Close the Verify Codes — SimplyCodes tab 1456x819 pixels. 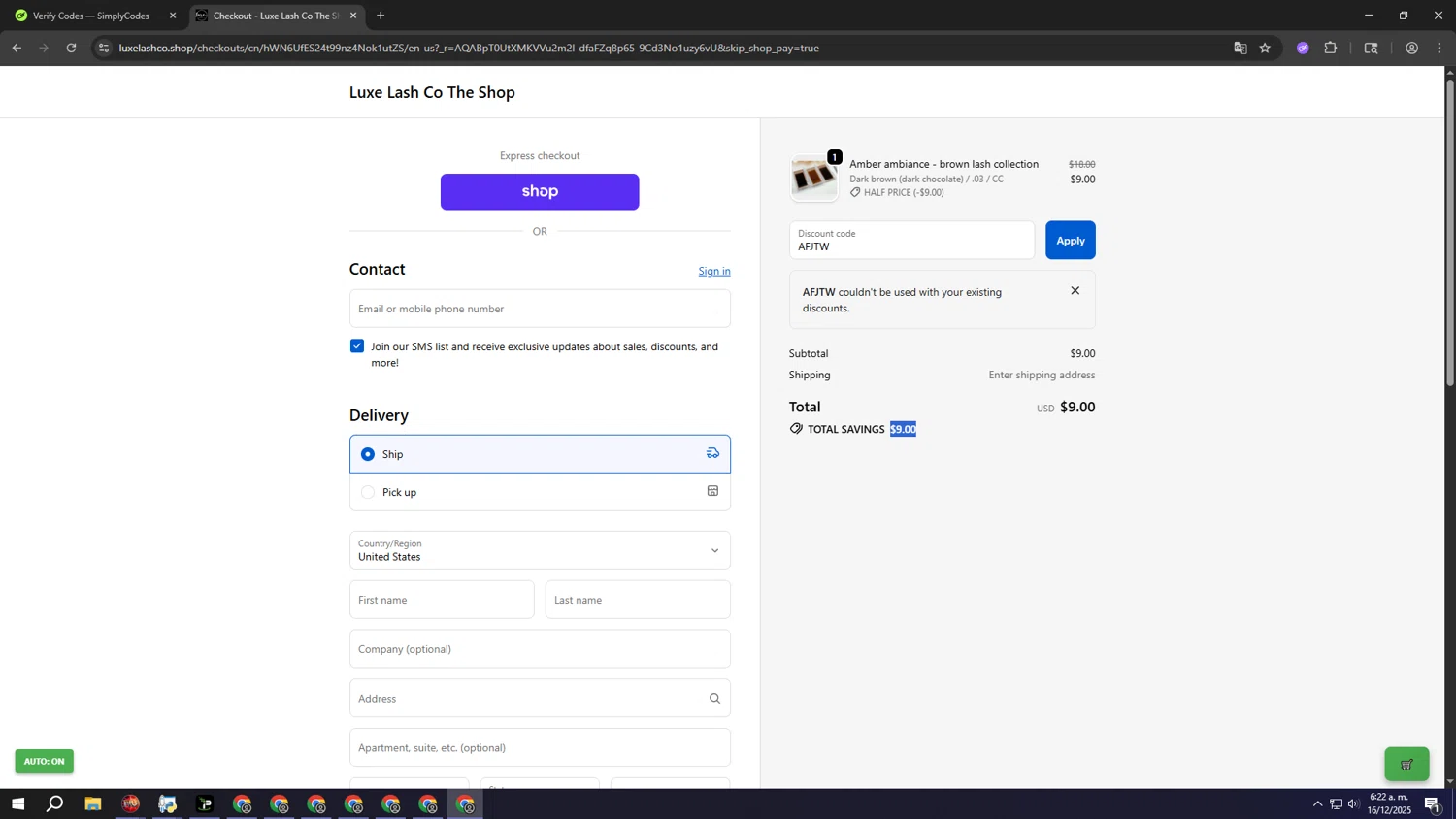[173, 16]
